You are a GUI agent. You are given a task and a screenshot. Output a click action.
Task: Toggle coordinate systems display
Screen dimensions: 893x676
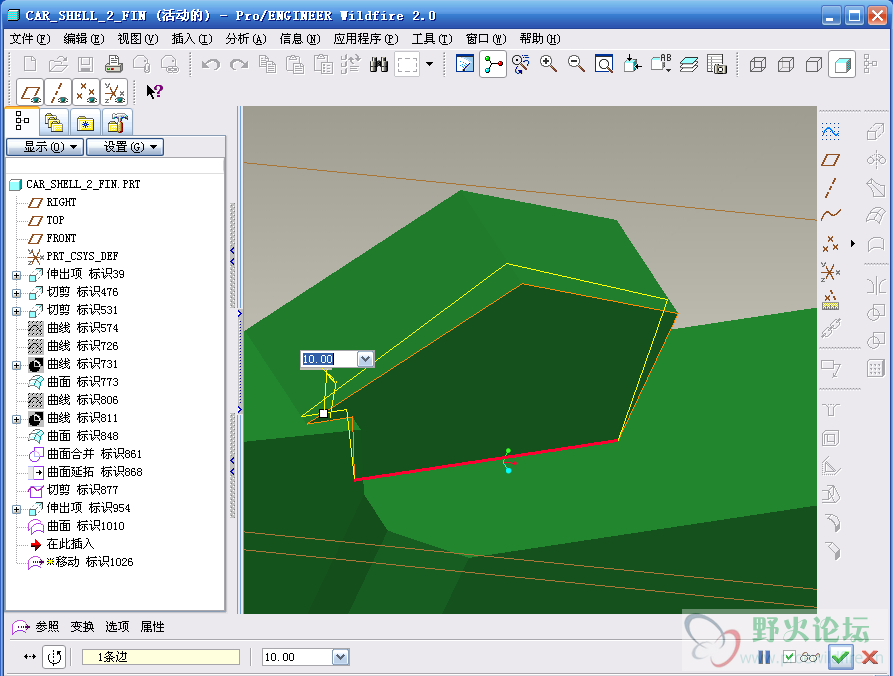point(114,92)
